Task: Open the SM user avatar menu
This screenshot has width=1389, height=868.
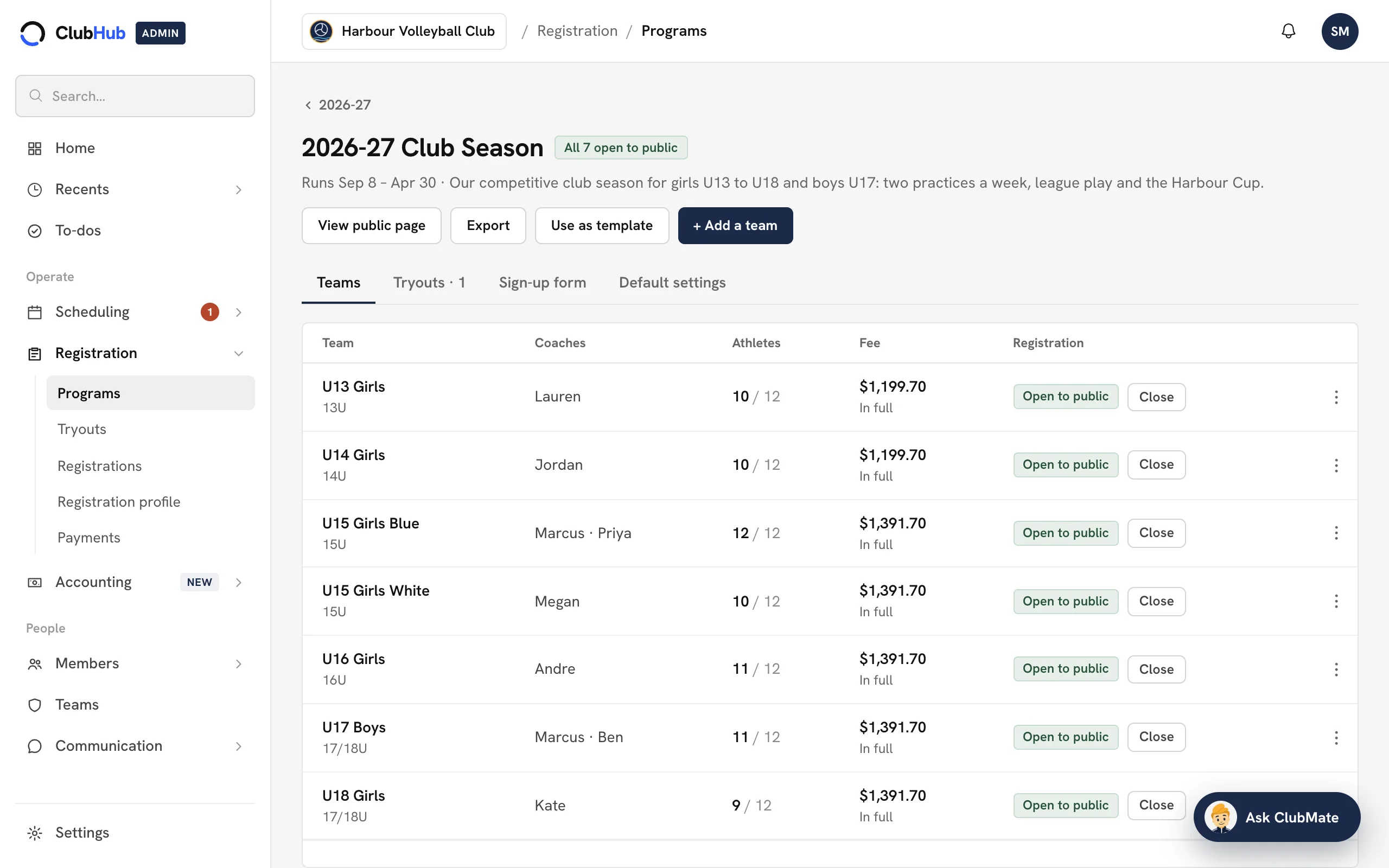Action: tap(1340, 31)
